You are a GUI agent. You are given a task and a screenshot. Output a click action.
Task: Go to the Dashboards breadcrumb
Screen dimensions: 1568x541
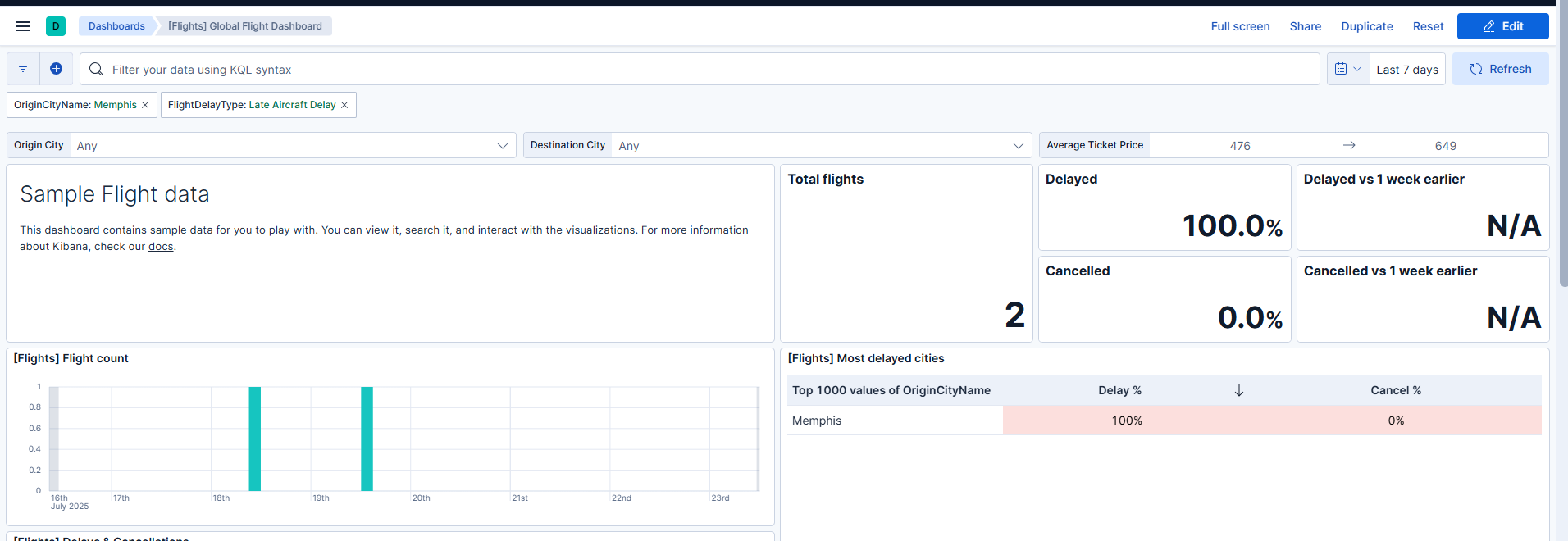point(116,26)
